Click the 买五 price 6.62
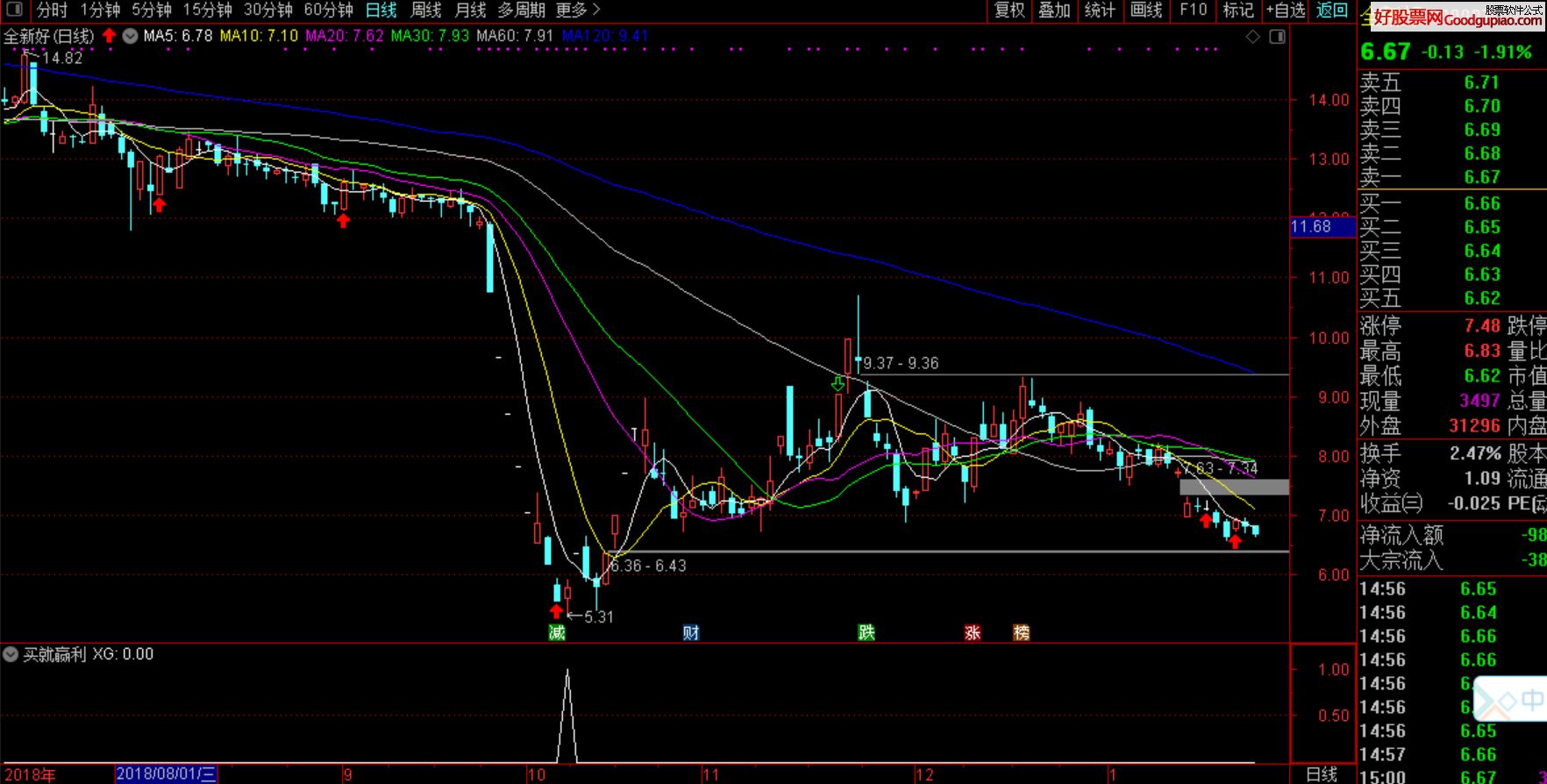Image resolution: width=1547 pixels, height=784 pixels. pyautogui.click(x=1482, y=298)
